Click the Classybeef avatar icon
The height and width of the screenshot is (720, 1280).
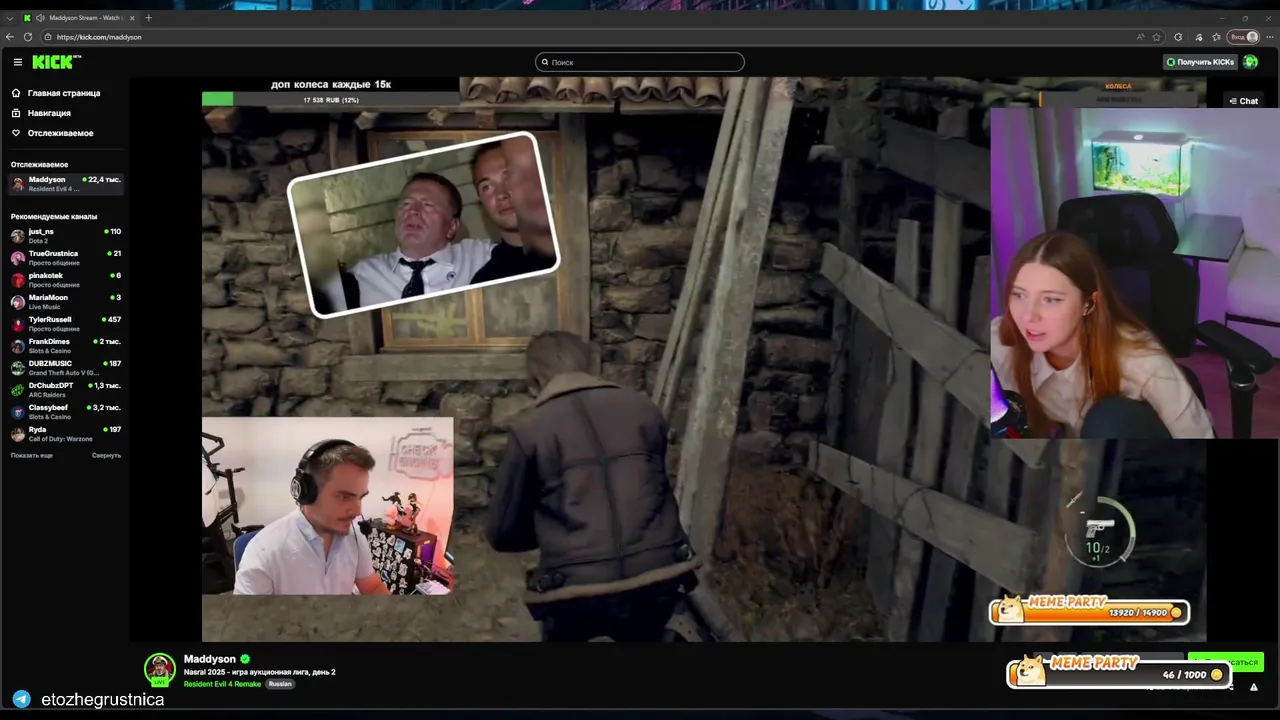pyautogui.click(x=18, y=412)
